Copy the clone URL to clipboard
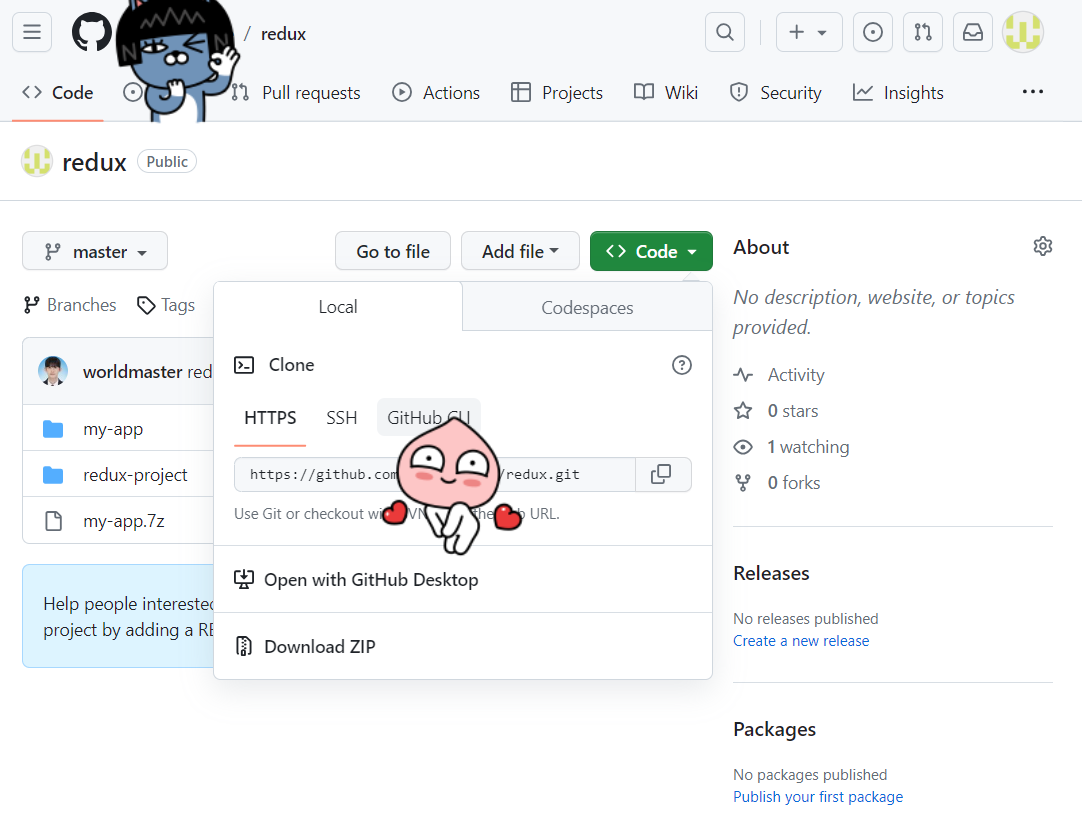 [x=661, y=474]
